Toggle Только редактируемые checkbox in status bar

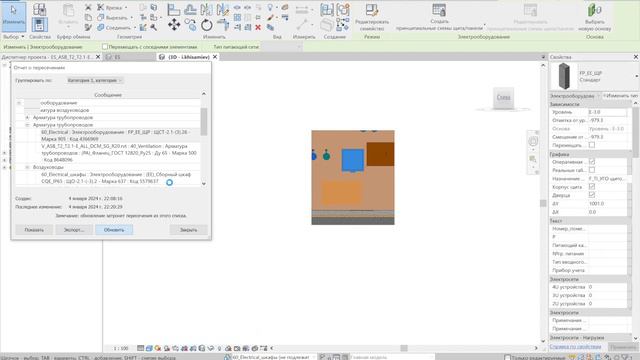pos(507,358)
